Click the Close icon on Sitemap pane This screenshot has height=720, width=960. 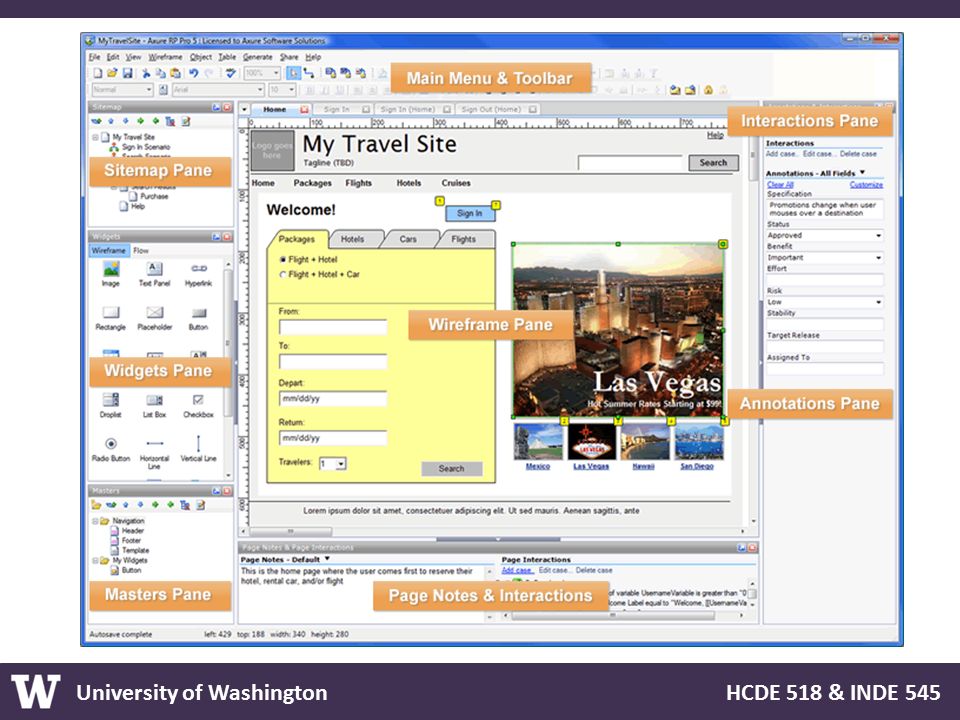coord(227,107)
